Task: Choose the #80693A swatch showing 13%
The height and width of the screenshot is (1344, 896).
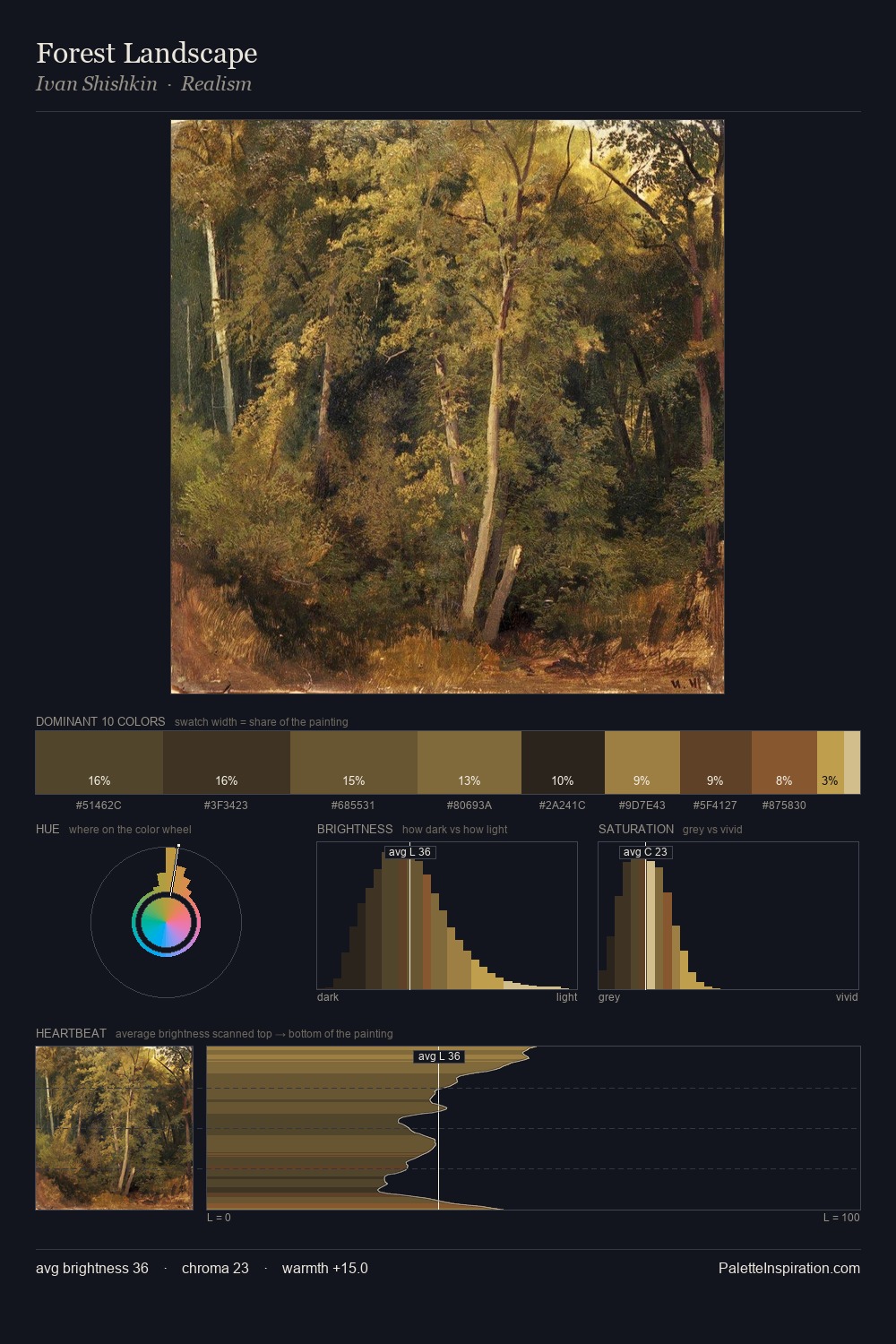Action: click(x=470, y=762)
